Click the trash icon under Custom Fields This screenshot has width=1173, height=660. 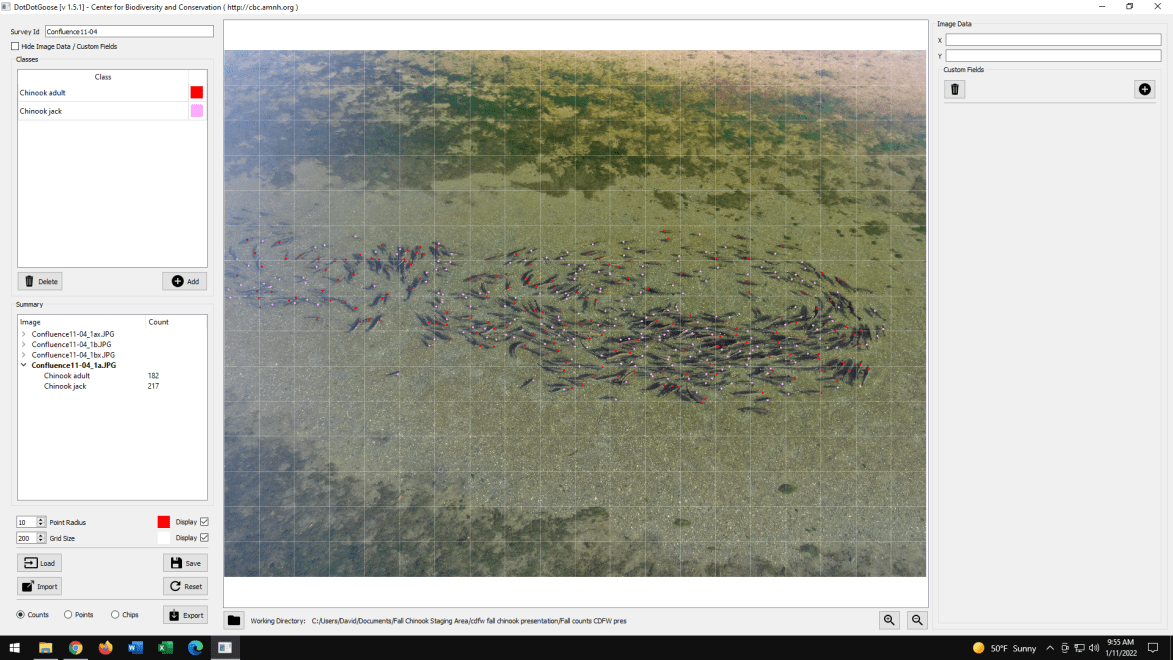(954, 89)
